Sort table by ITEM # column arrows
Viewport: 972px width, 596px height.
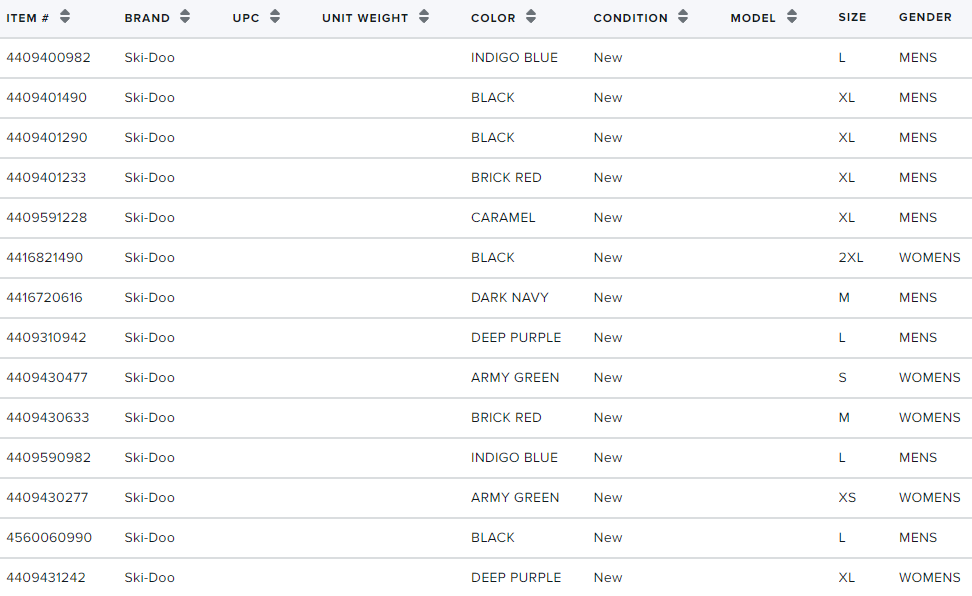click(x=64, y=17)
